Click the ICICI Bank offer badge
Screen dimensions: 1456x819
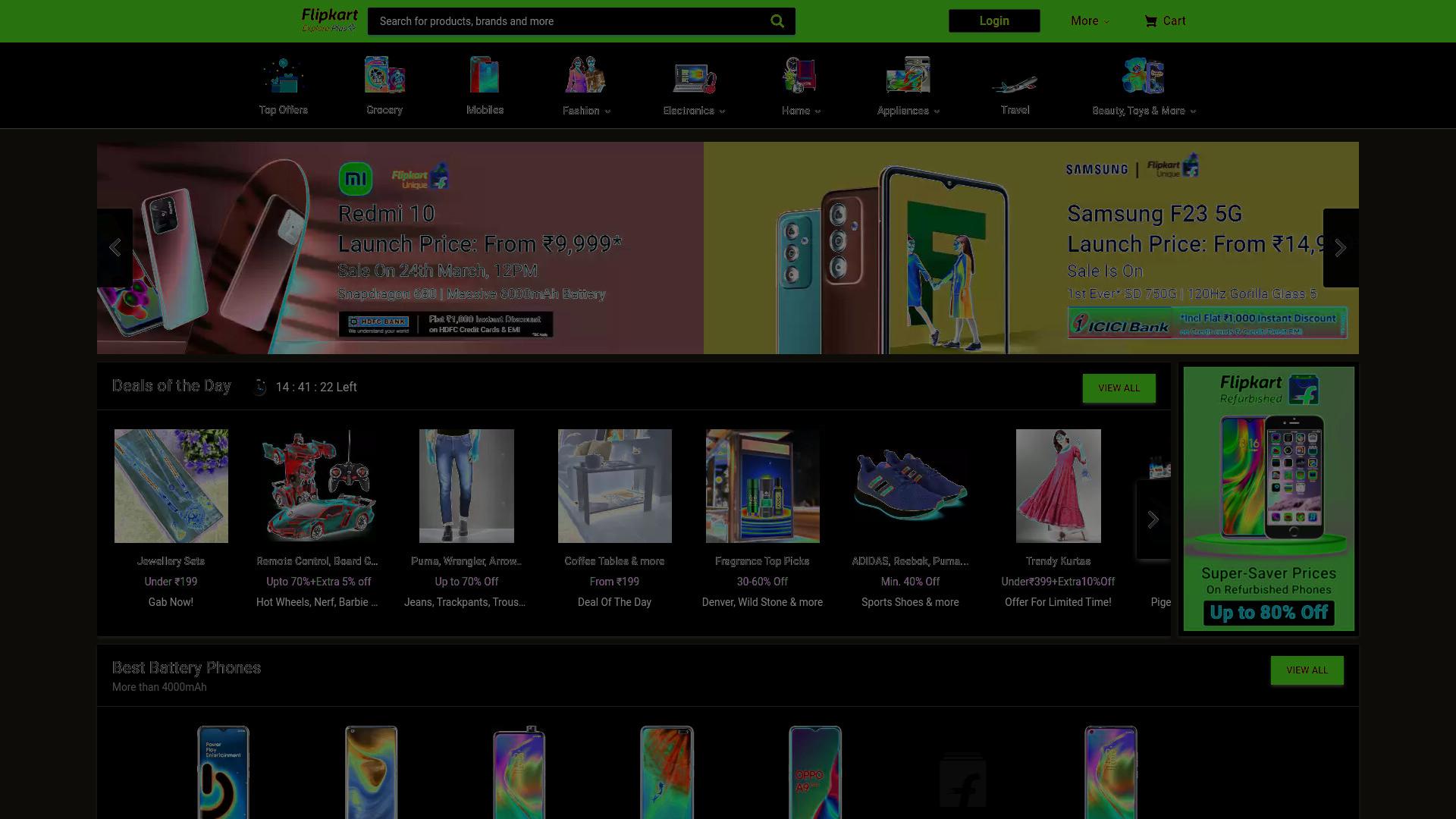1207,323
